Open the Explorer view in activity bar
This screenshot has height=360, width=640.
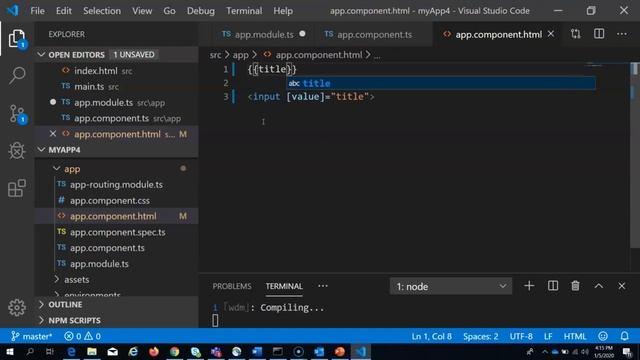pos(17,38)
